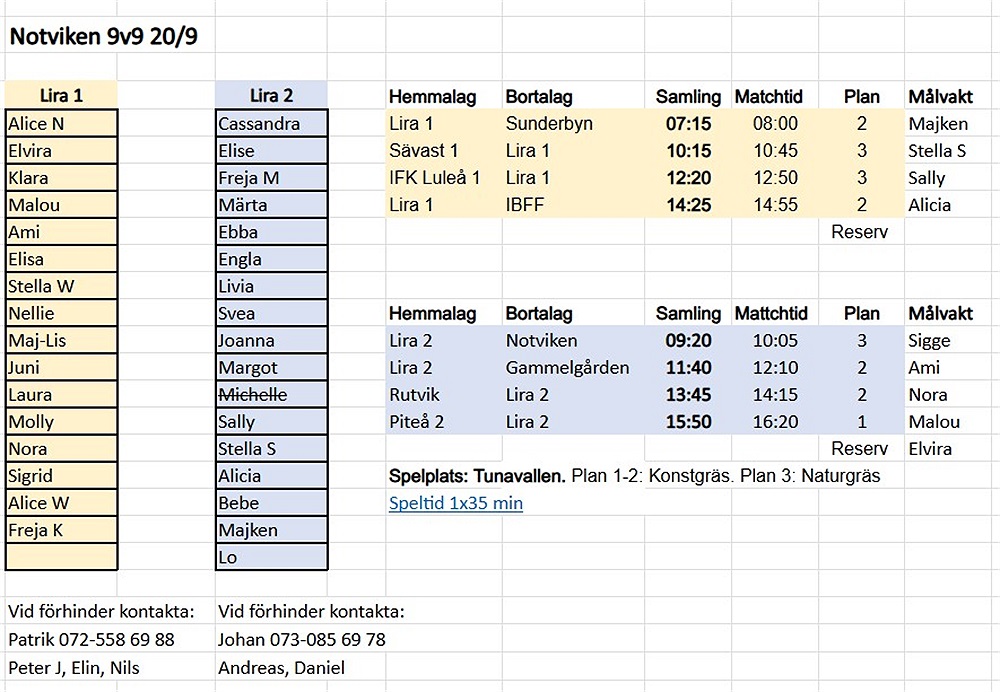Click the Notviken 9v9 20/9 title cell

[x=103, y=38]
